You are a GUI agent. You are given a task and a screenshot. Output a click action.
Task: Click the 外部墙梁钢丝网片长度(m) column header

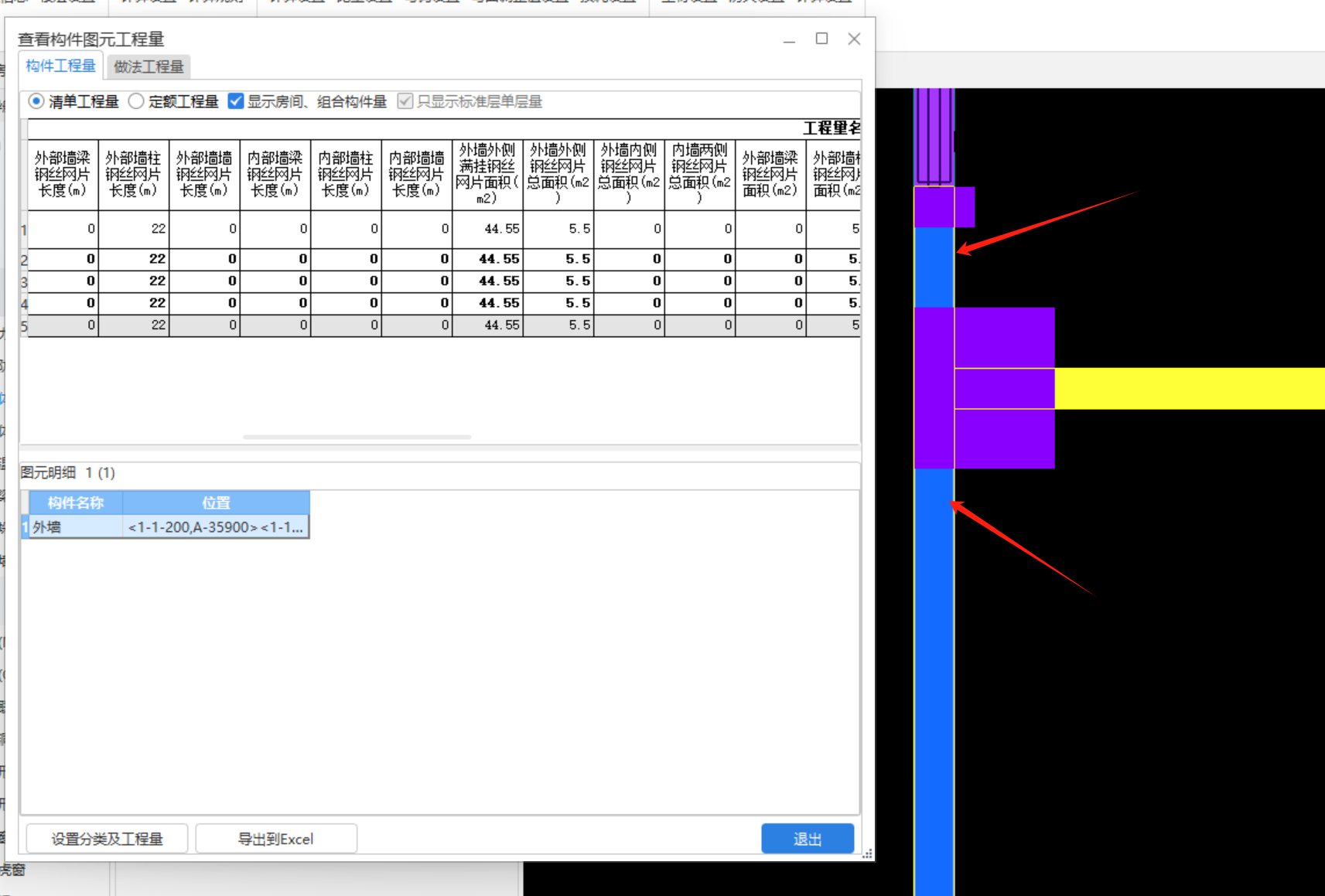pyautogui.click(x=63, y=175)
